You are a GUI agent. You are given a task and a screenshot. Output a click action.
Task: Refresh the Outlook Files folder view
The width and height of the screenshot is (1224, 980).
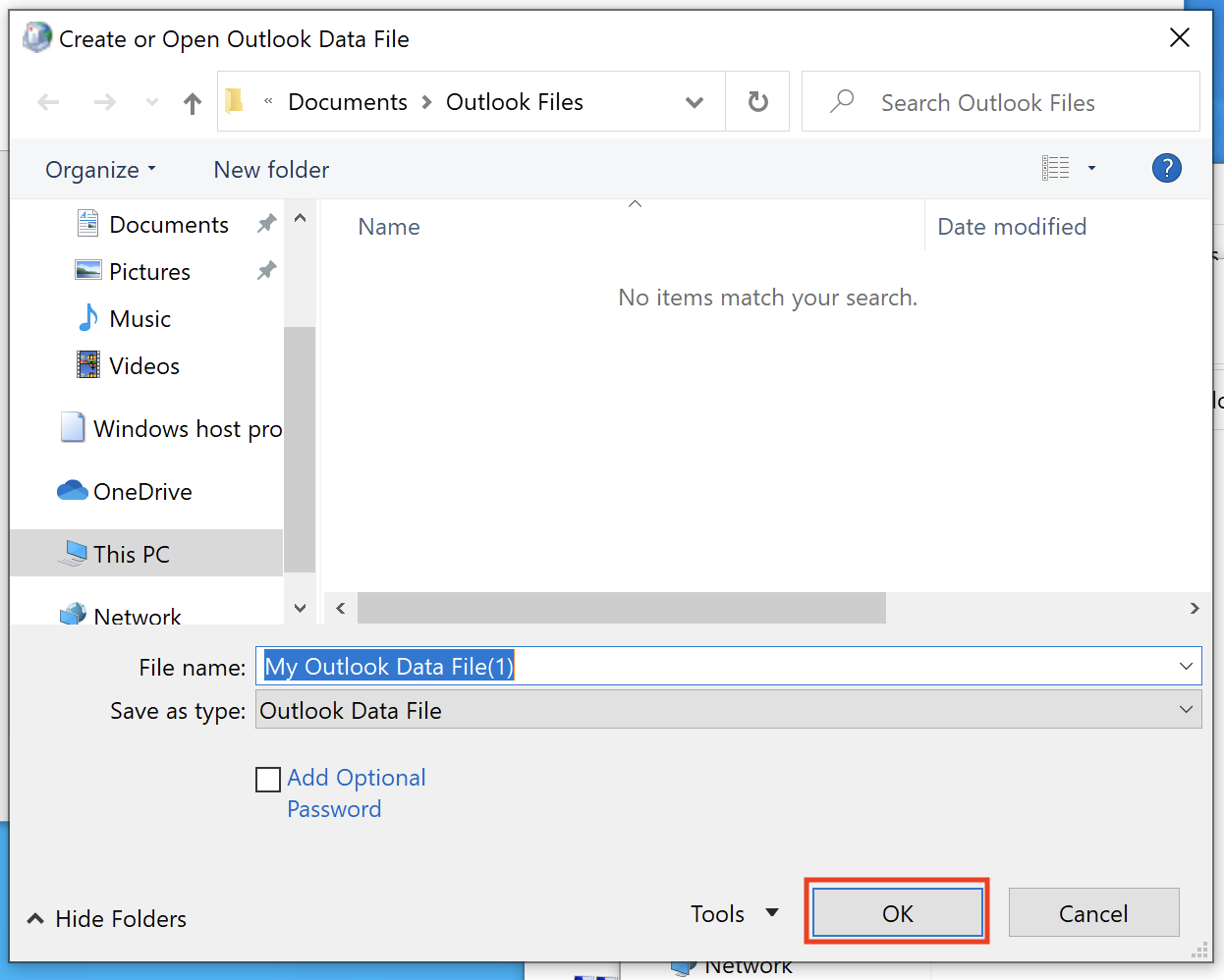[757, 102]
